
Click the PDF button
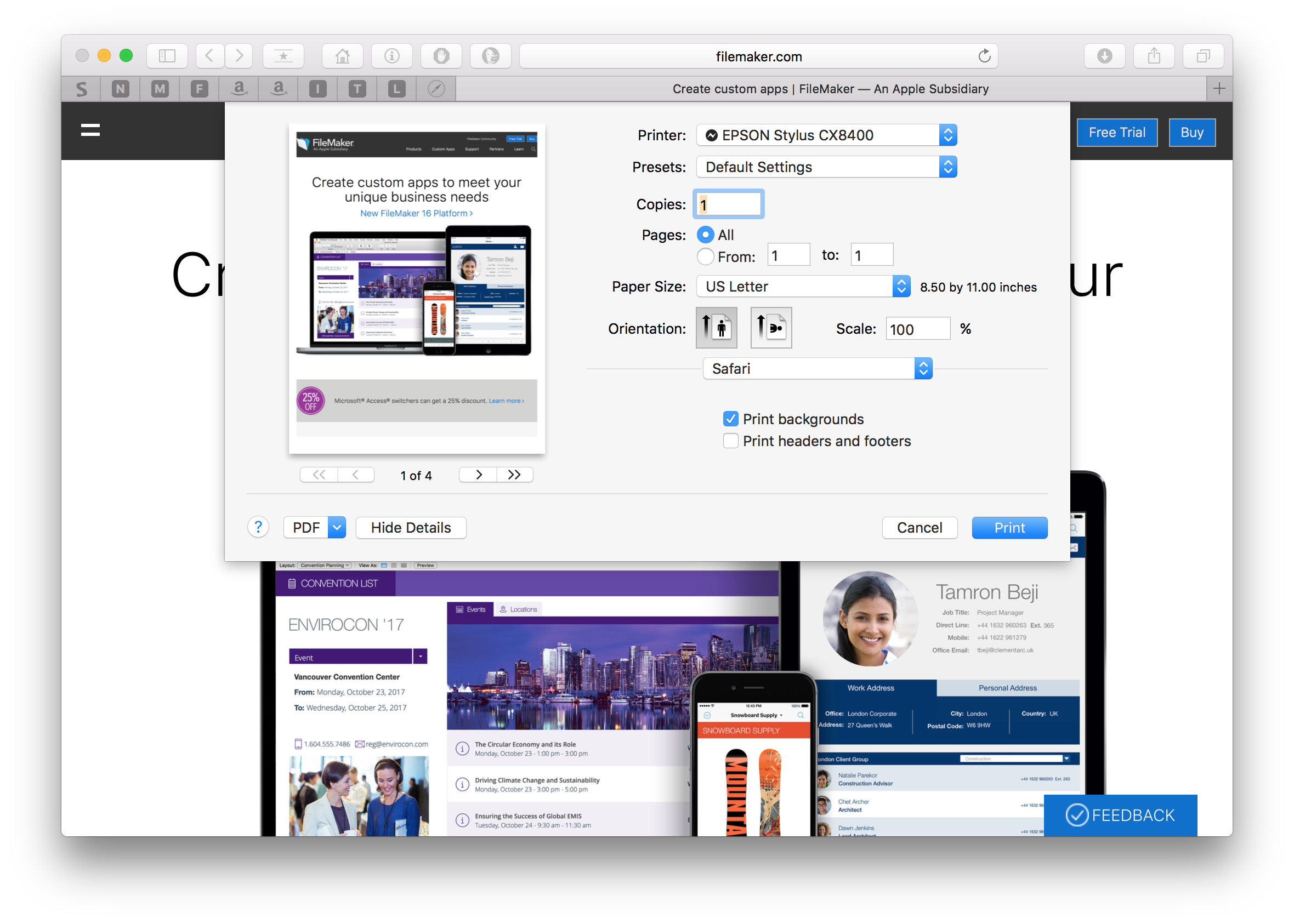pos(307,527)
